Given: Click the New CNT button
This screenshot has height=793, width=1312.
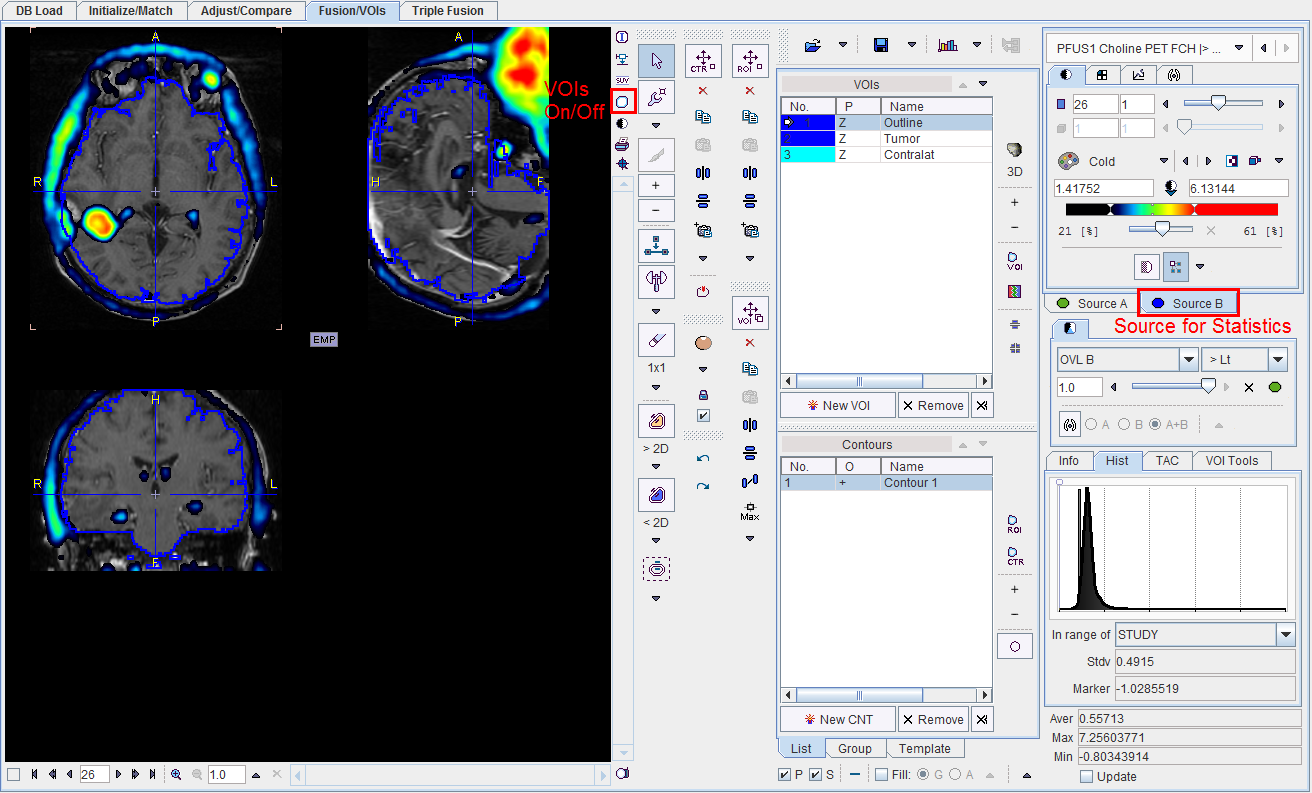Looking at the screenshot, I should [x=837, y=719].
